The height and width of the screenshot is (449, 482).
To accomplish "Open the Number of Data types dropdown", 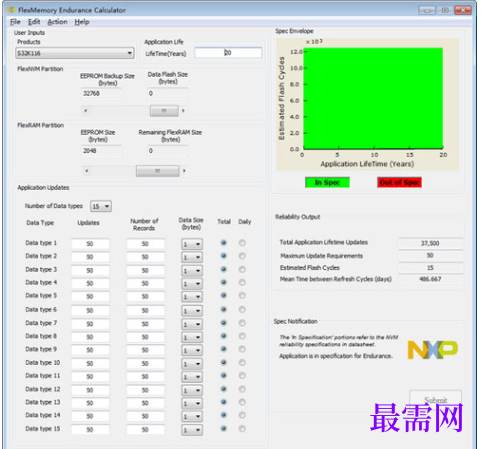I will pyautogui.click(x=101, y=206).
